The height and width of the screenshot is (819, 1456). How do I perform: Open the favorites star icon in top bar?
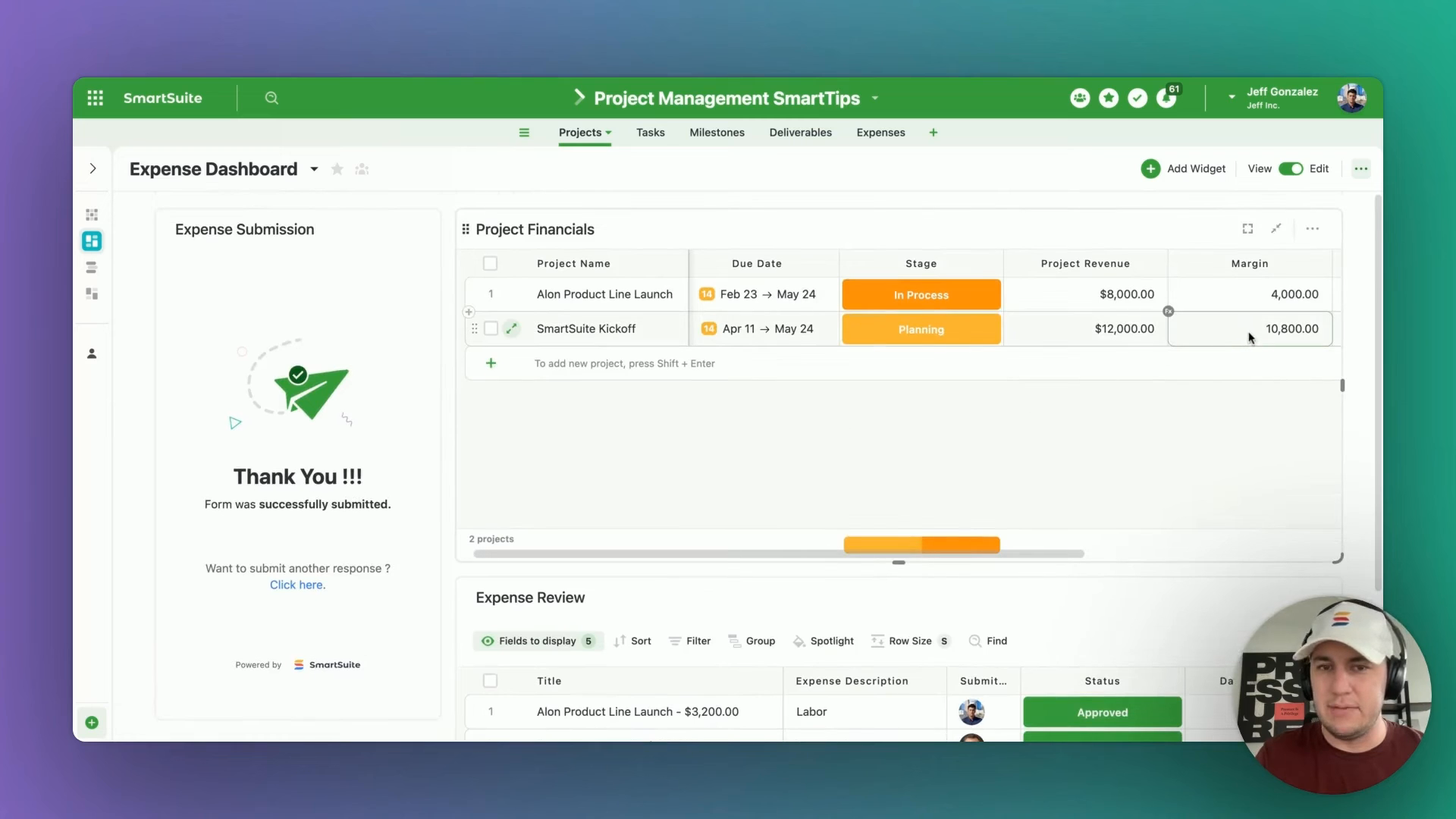1109,98
